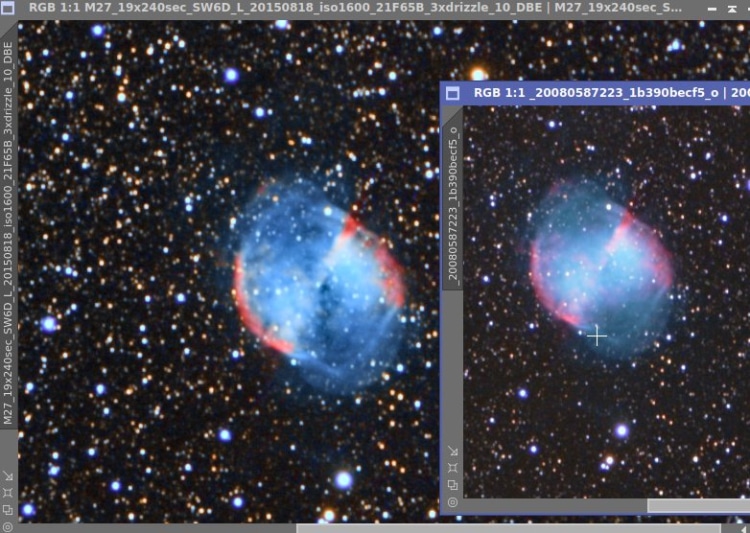Open window menu icon of M27 DBE window

click(x=8, y=8)
